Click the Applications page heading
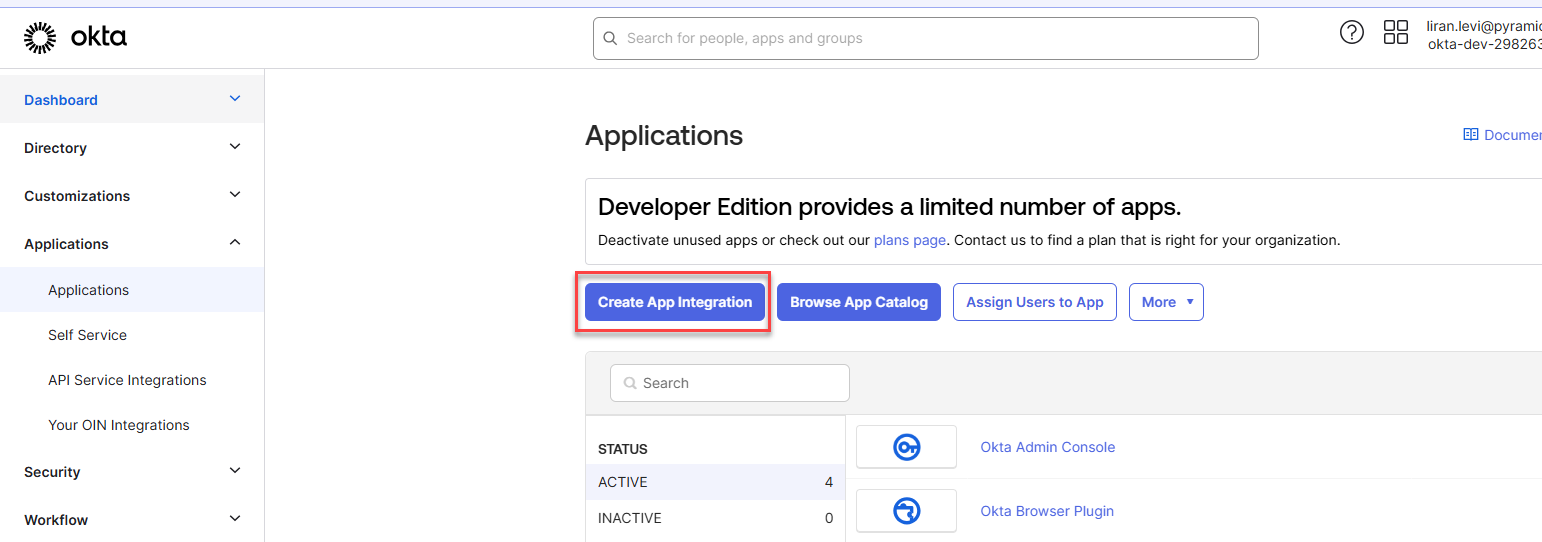The height and width of the screenshot is (542, 1542). (664, 135)
